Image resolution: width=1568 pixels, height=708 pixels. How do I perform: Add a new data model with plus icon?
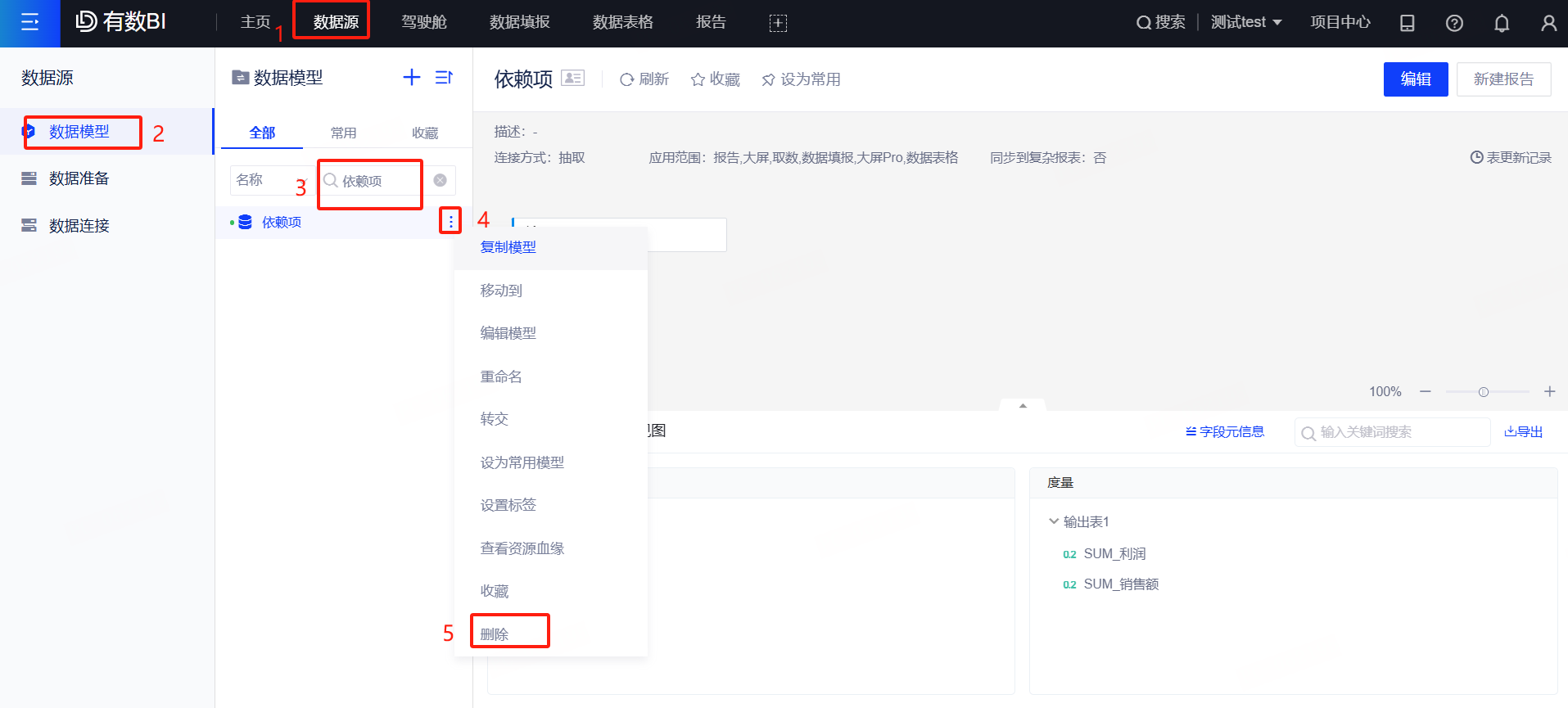point(412,77)
